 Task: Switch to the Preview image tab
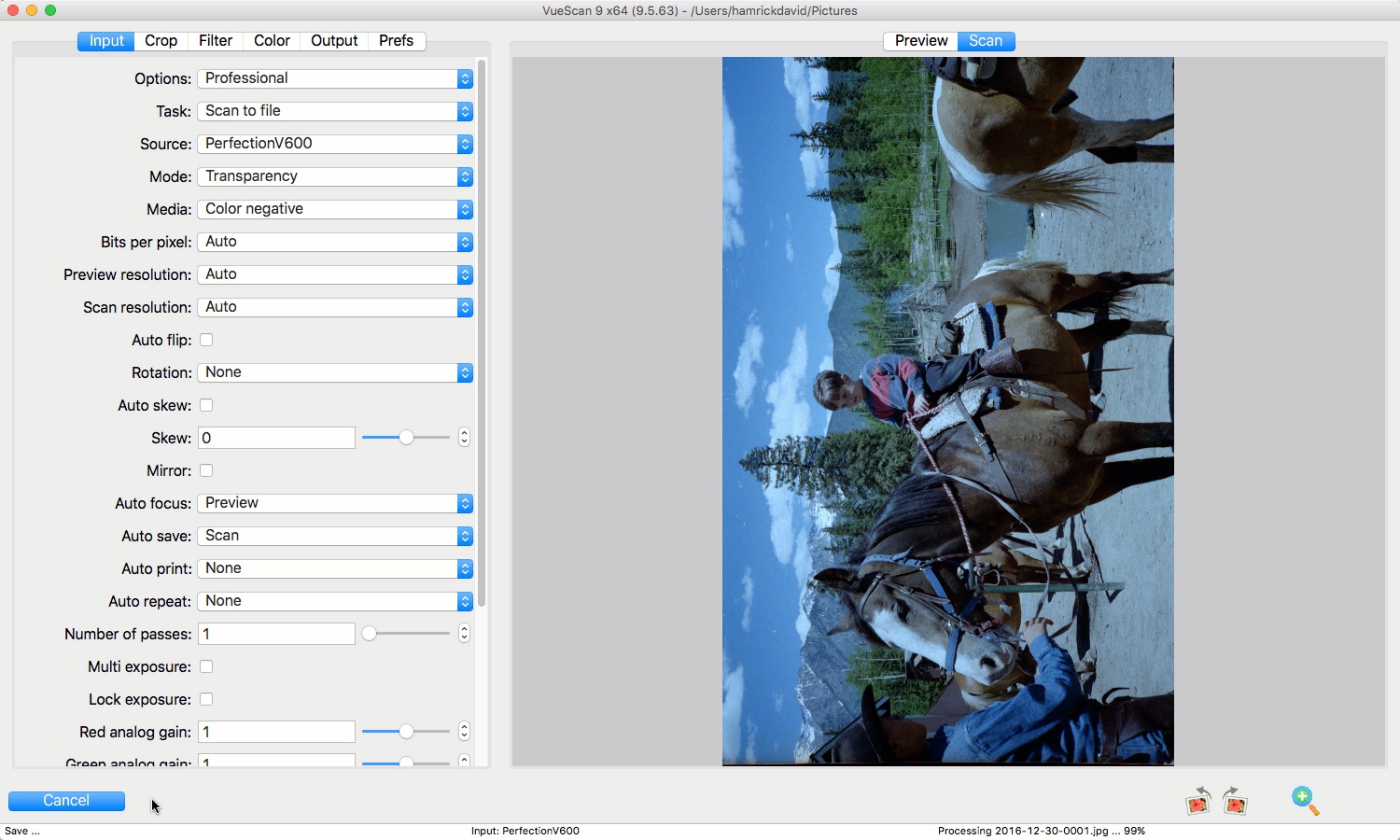(x=920, y=41)
